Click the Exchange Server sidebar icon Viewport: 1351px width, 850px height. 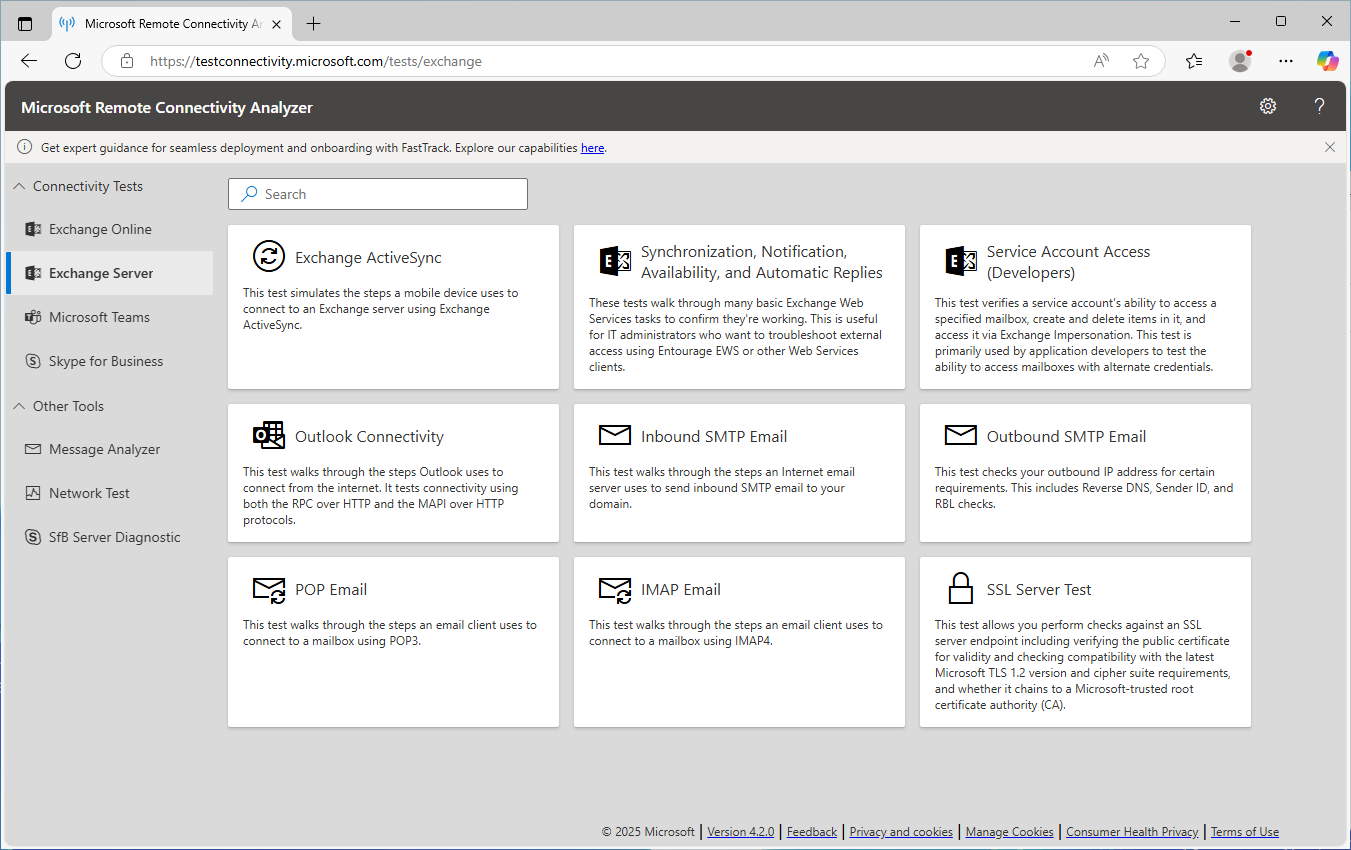(33, 273)
